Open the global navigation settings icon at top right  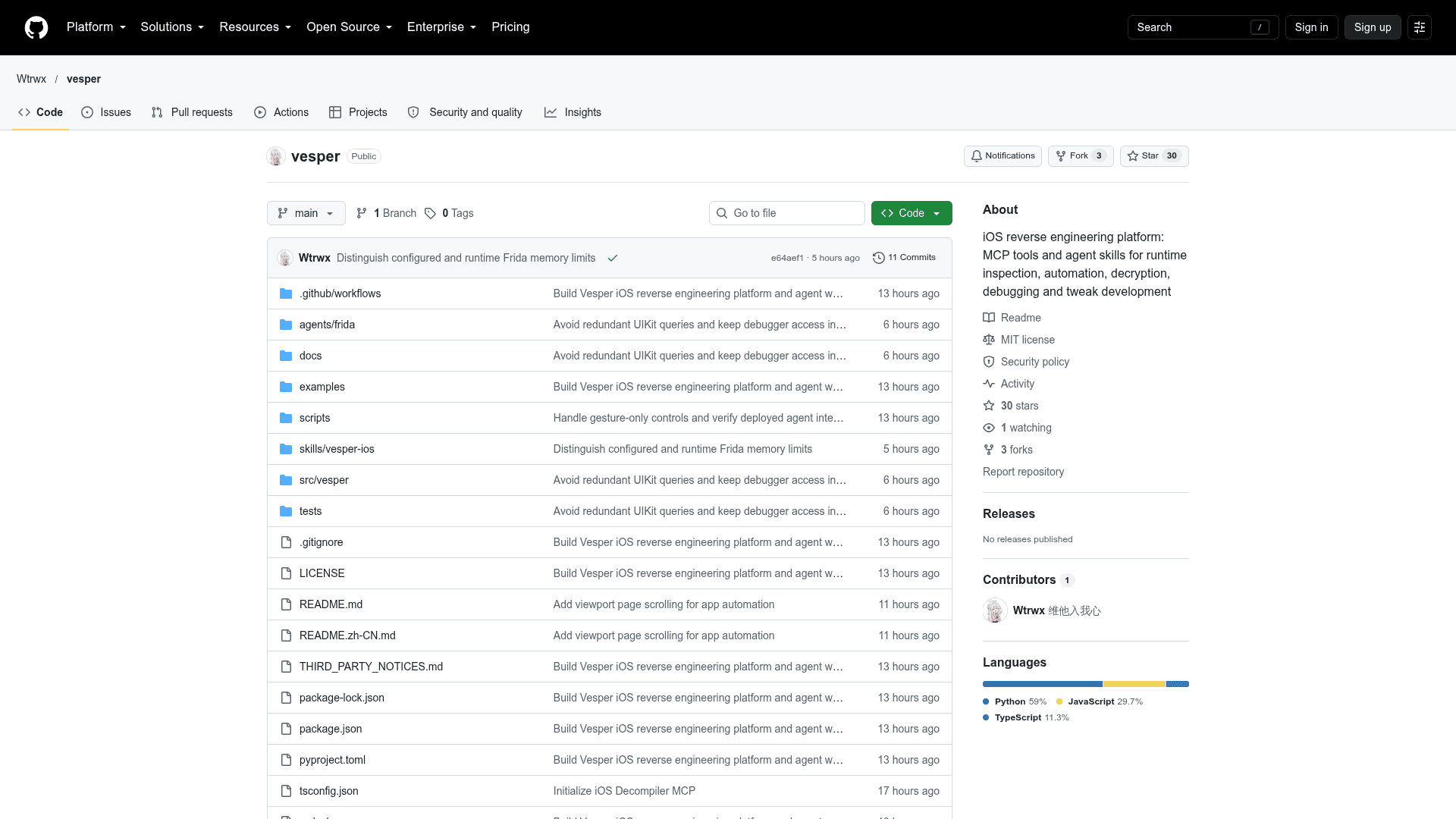click(x=1420, y=27)
